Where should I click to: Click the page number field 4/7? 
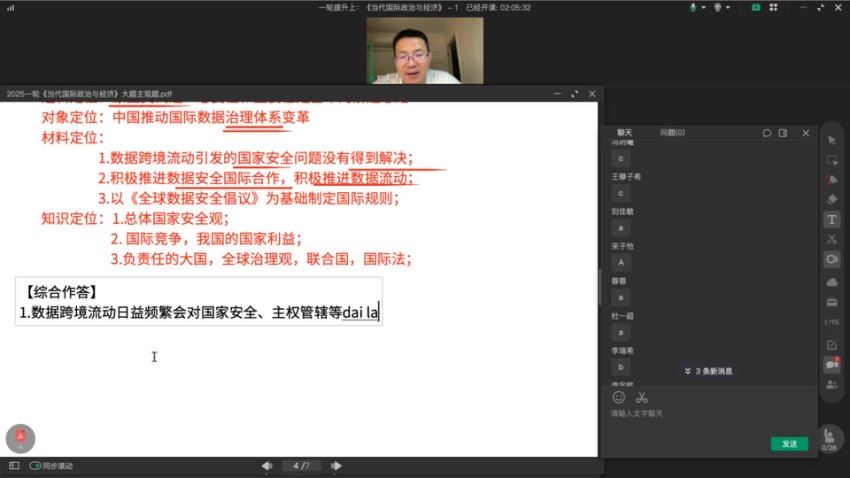pyautogui.click(x=301, y=466)
